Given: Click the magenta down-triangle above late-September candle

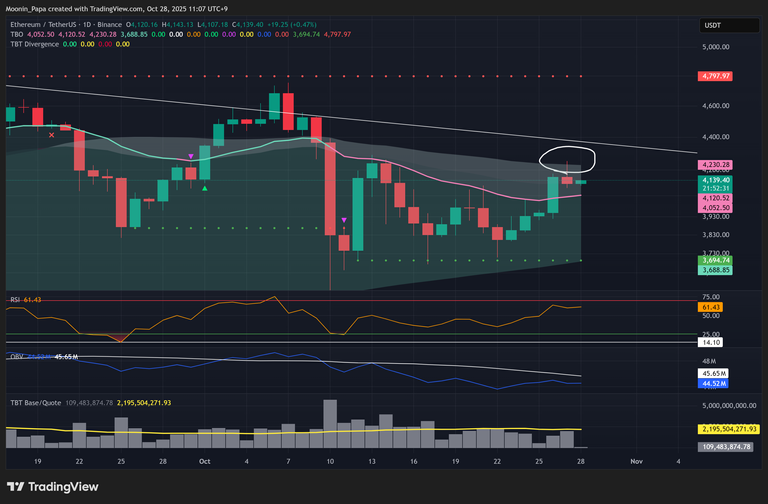Looking at the screenshot, I should [x=191, y=156].
